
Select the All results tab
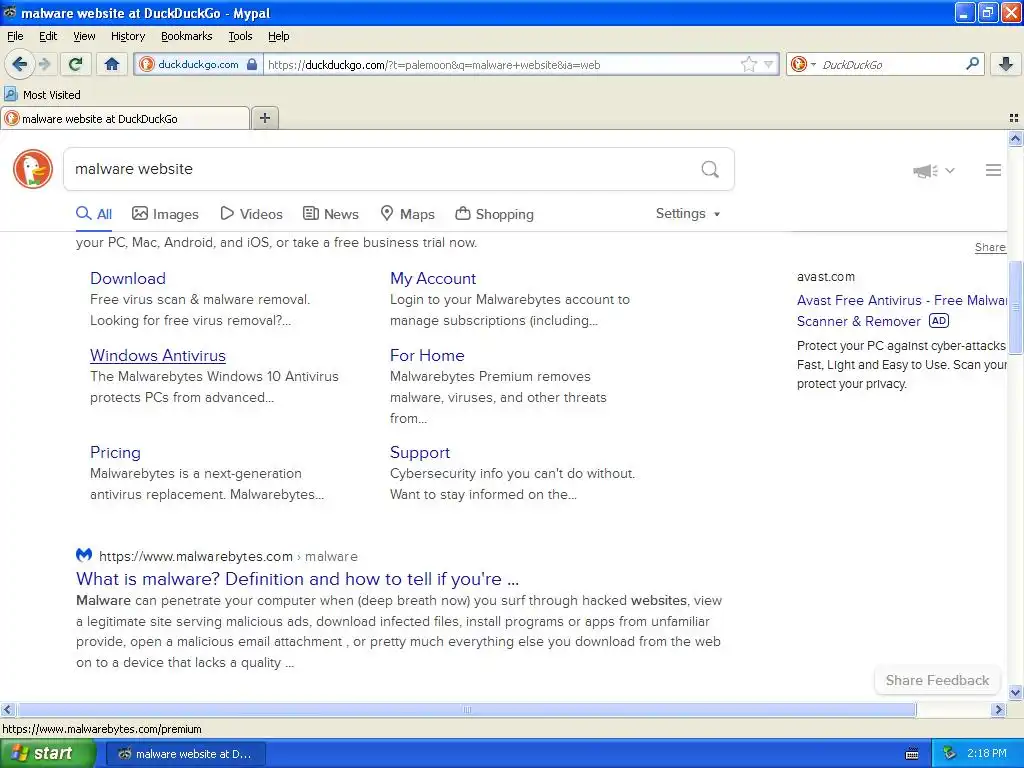click(94, 214)
